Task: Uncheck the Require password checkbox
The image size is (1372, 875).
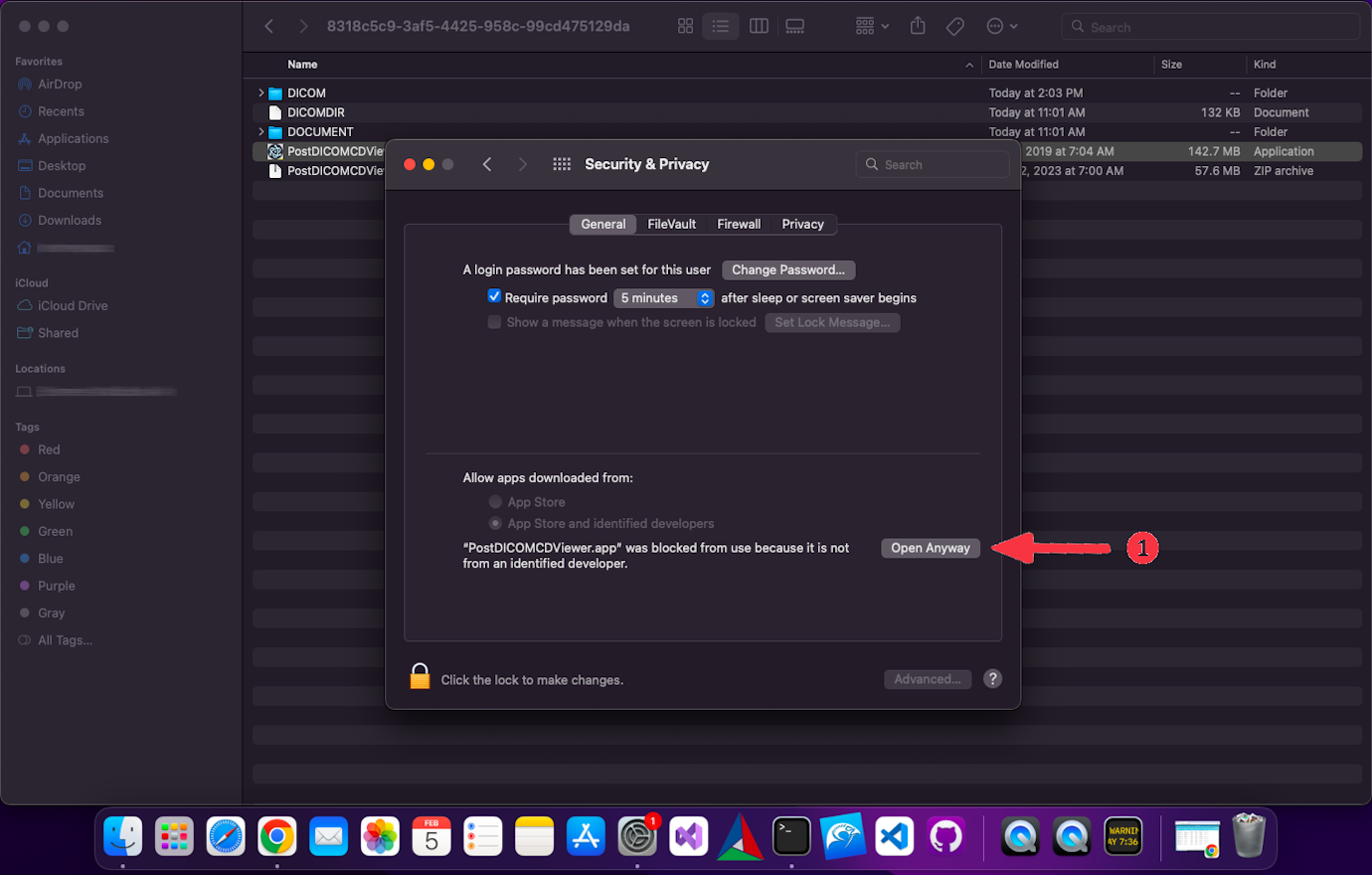Action: pos(494,295)
